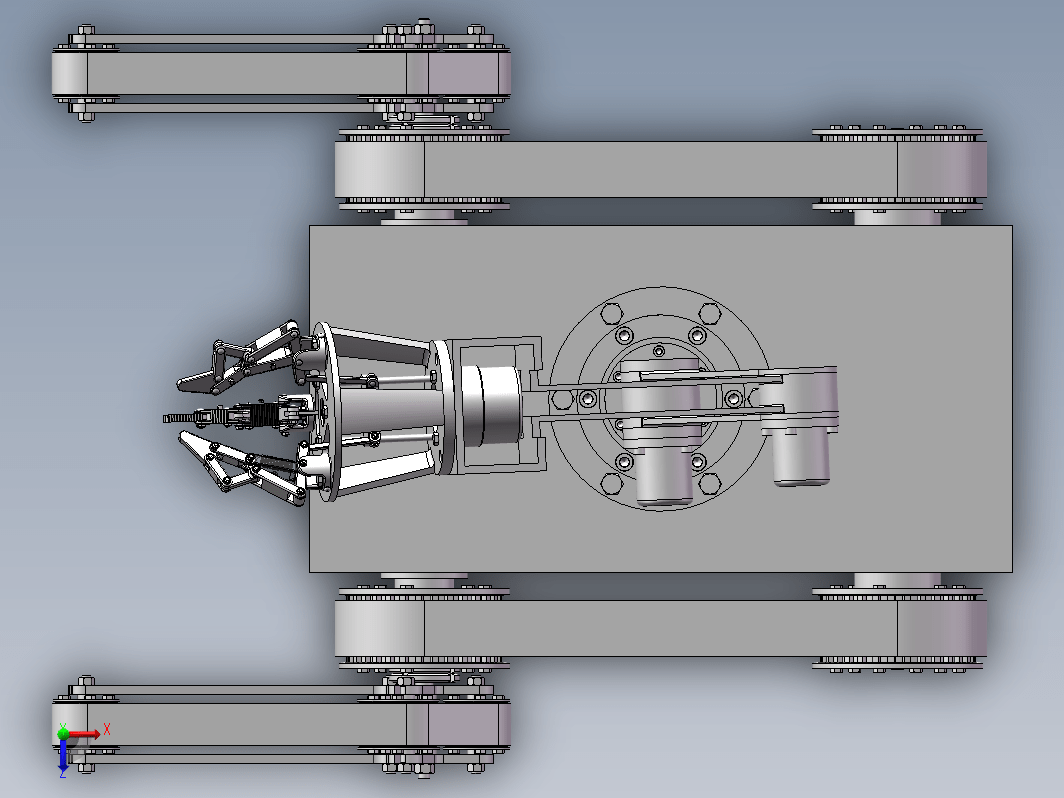Screen dimensions: 1064x798
Task: Select the bottom-left front flipper track arm
Action: [x=282, y=724]
